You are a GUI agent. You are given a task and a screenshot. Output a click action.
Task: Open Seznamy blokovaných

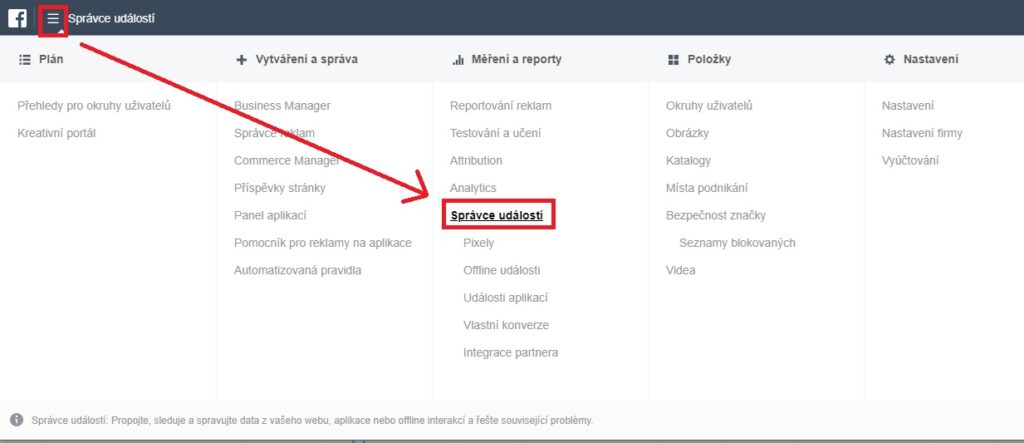point(737,242)
